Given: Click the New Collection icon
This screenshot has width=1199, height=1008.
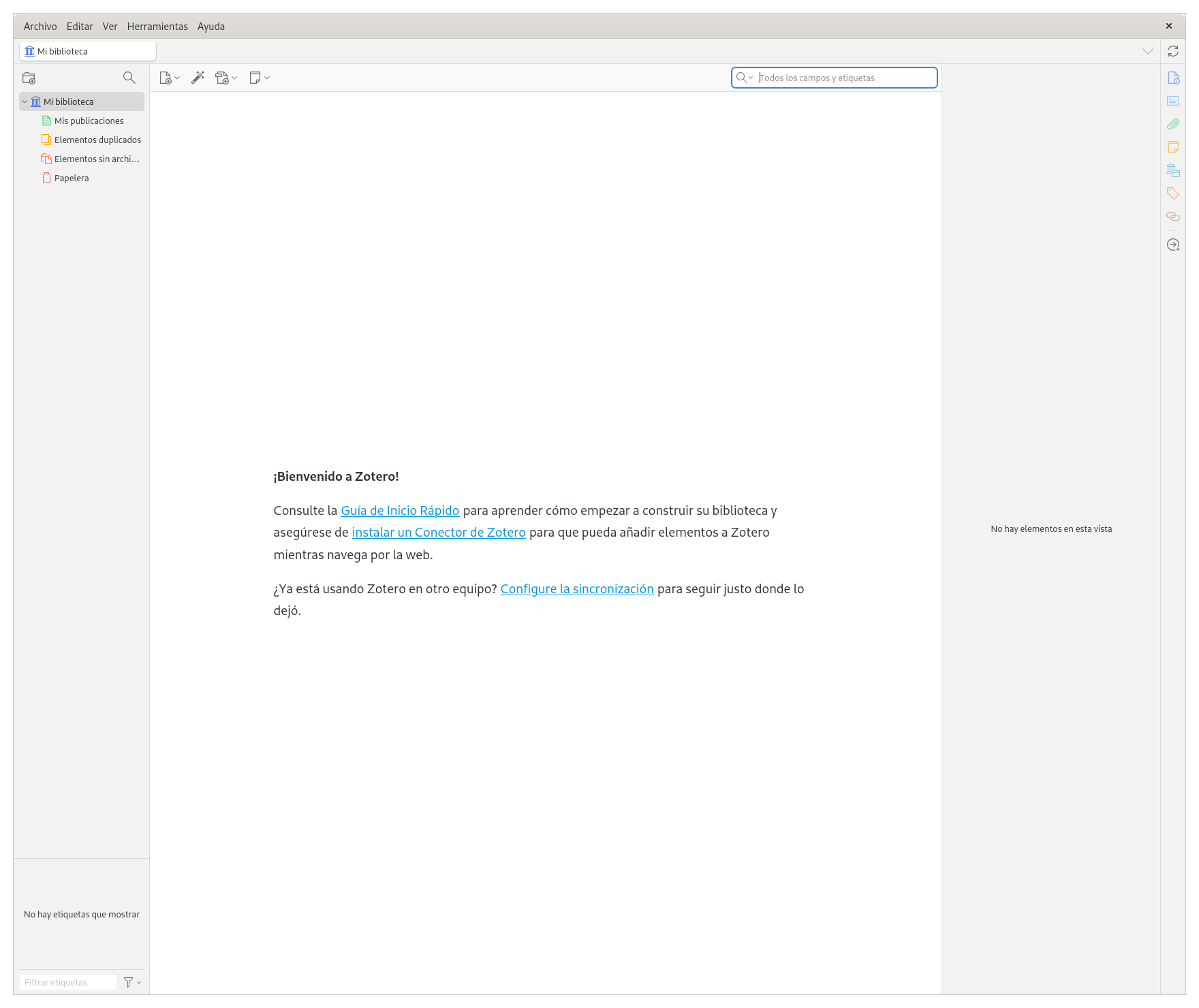Looking at the screenshot, I should coord(29,78).
